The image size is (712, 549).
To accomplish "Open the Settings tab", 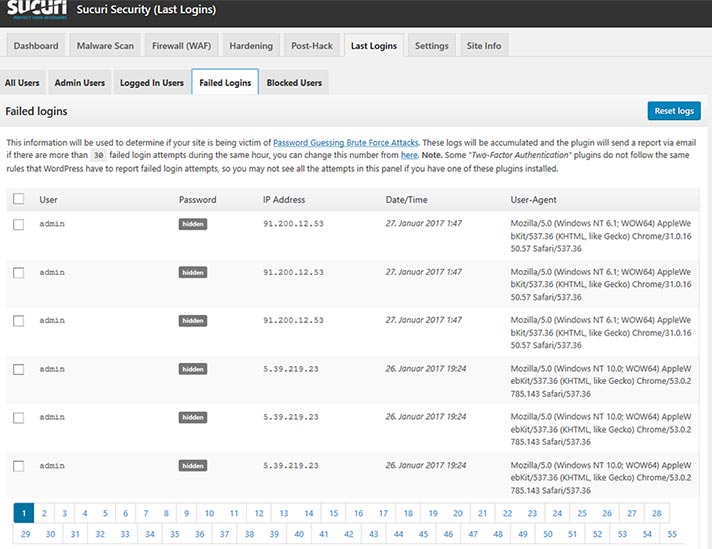I will pyautogui.click(x=431, y=46).
